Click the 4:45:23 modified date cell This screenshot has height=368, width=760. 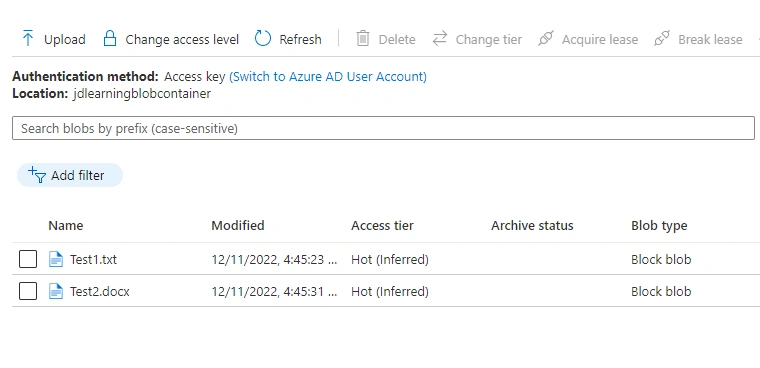274,259
